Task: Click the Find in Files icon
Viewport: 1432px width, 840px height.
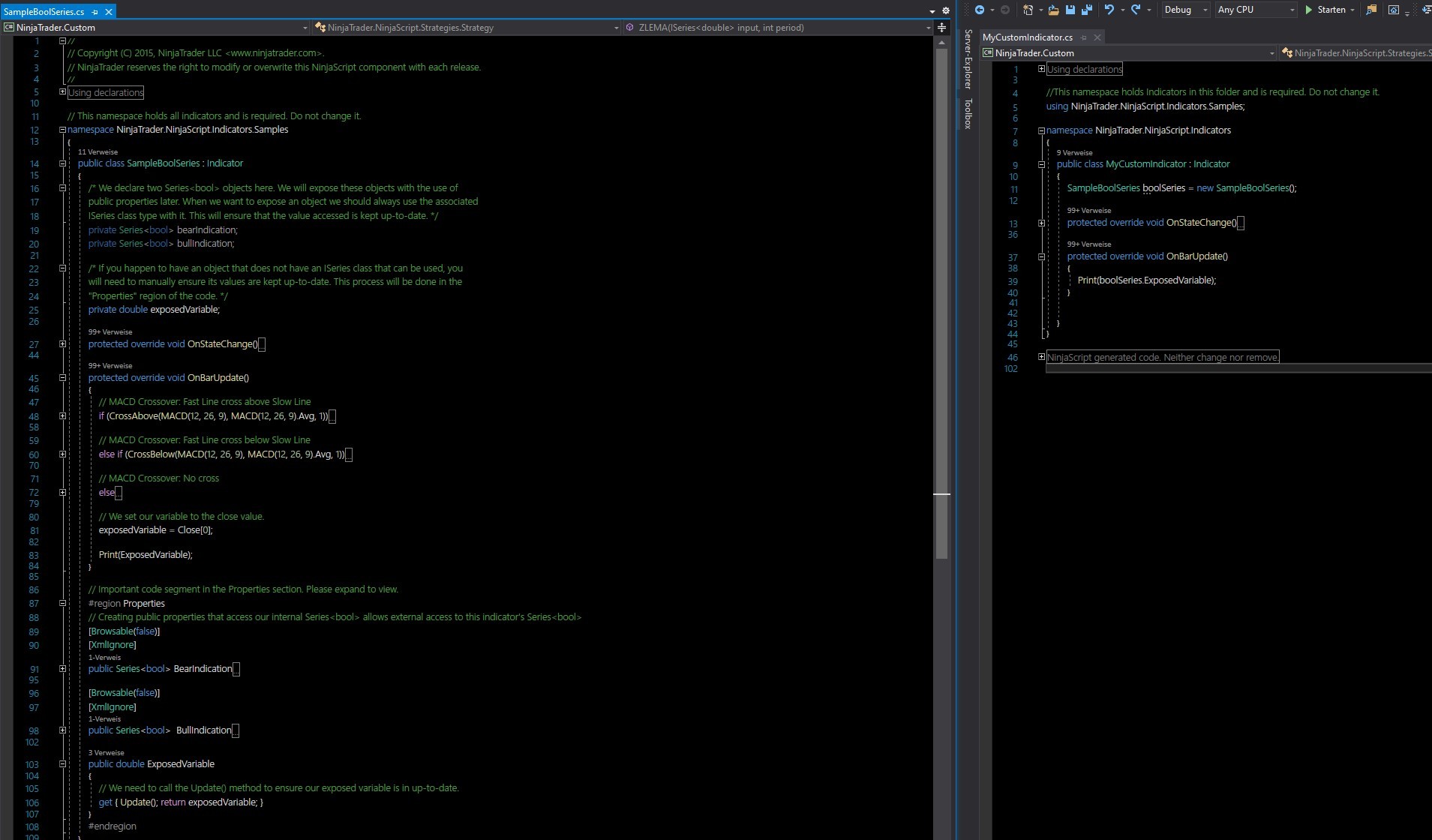Action: click(x=1371, y=10)
